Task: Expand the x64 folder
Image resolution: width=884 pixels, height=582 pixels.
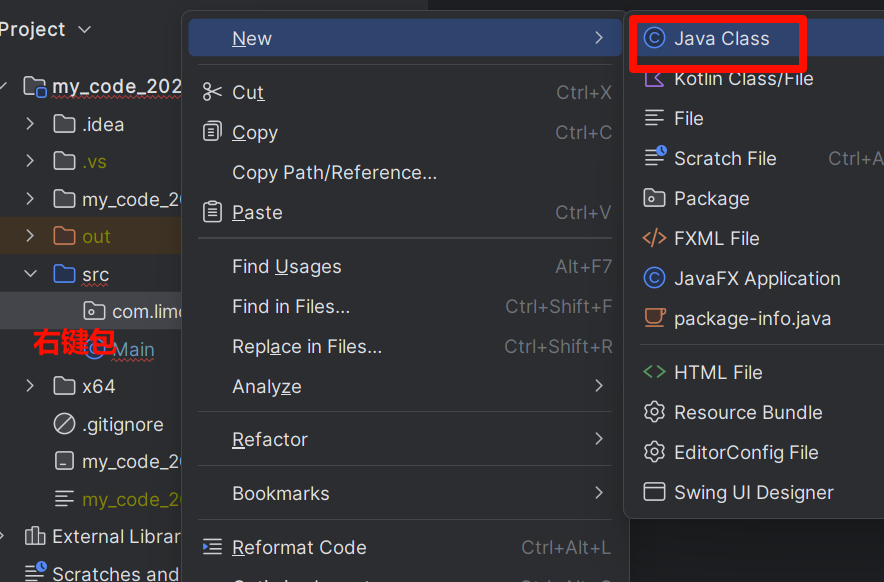Action: tap(30, 386)
